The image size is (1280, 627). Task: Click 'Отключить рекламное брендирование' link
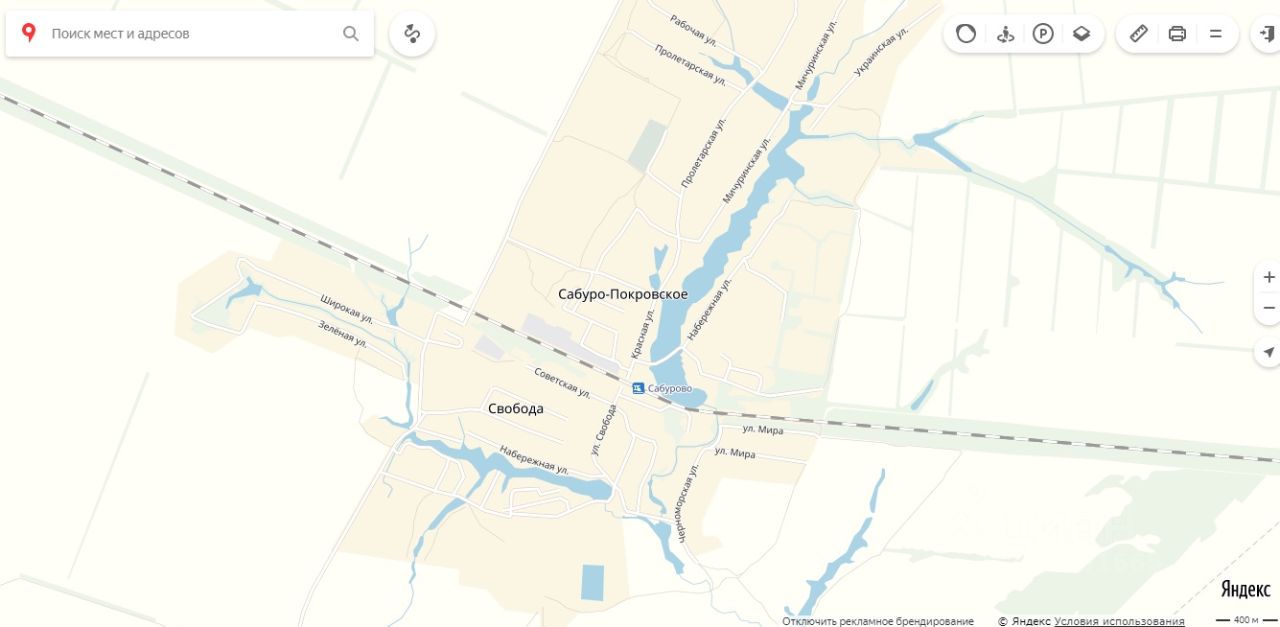tap(878, 621)
